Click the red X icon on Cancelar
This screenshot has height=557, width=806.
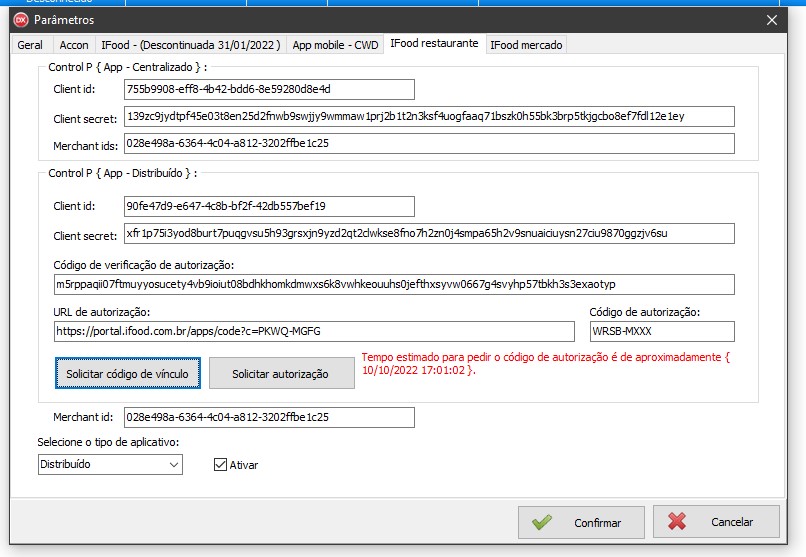coord(677,522)
